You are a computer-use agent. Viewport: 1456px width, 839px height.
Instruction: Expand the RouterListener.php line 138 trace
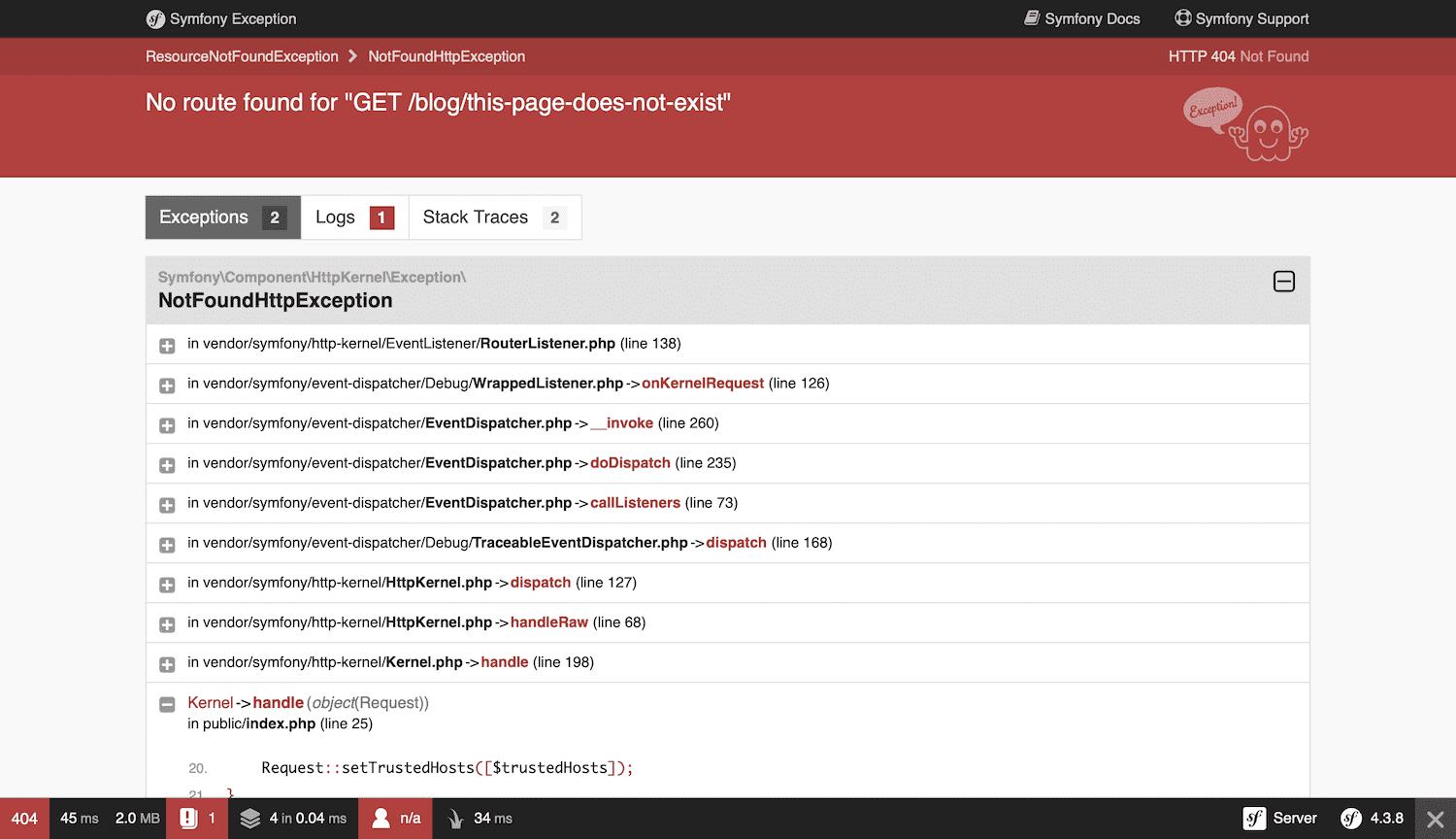coord(167,346)
